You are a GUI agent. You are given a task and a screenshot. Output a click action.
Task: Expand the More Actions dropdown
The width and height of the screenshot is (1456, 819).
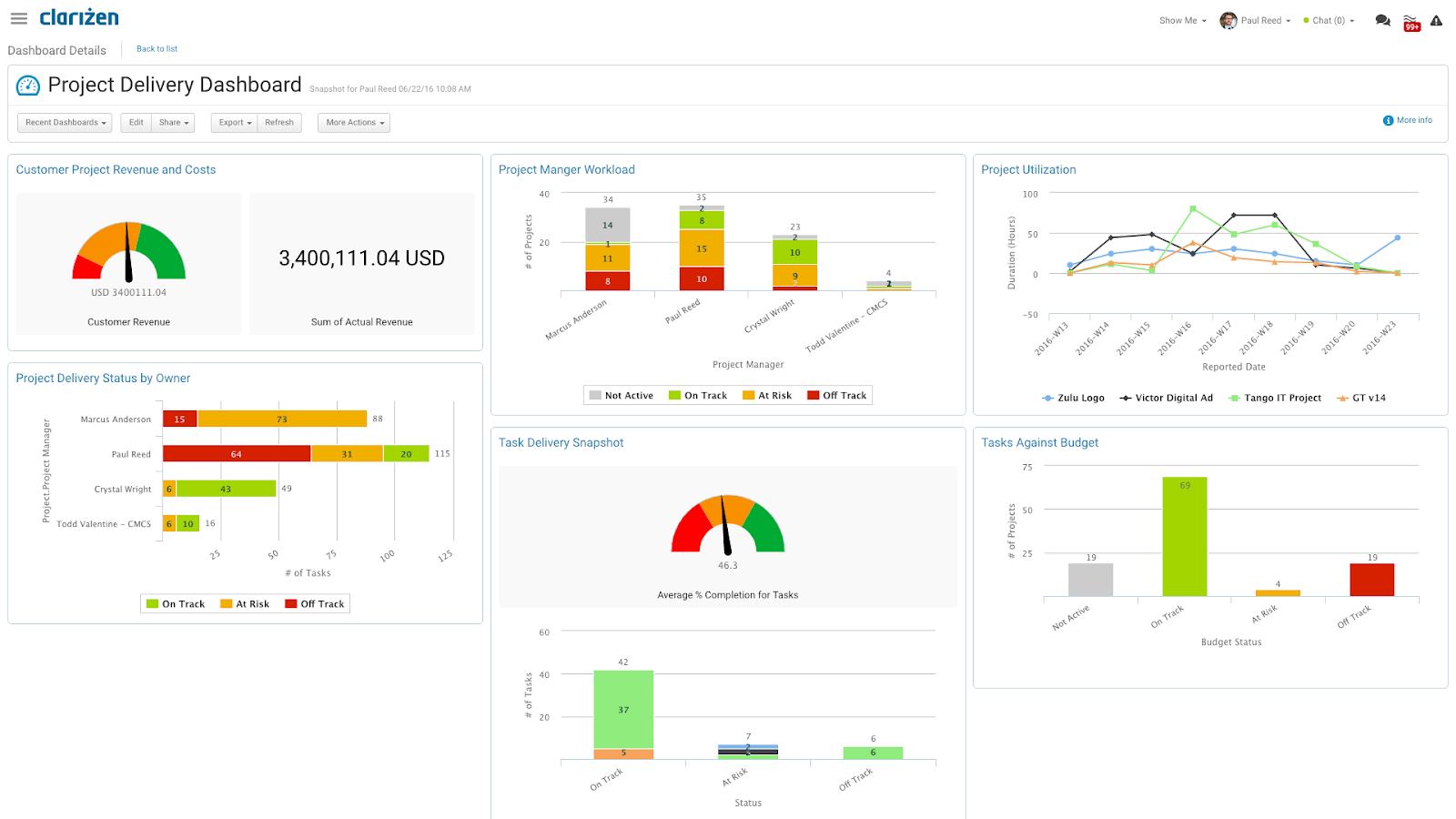point(354,123)
